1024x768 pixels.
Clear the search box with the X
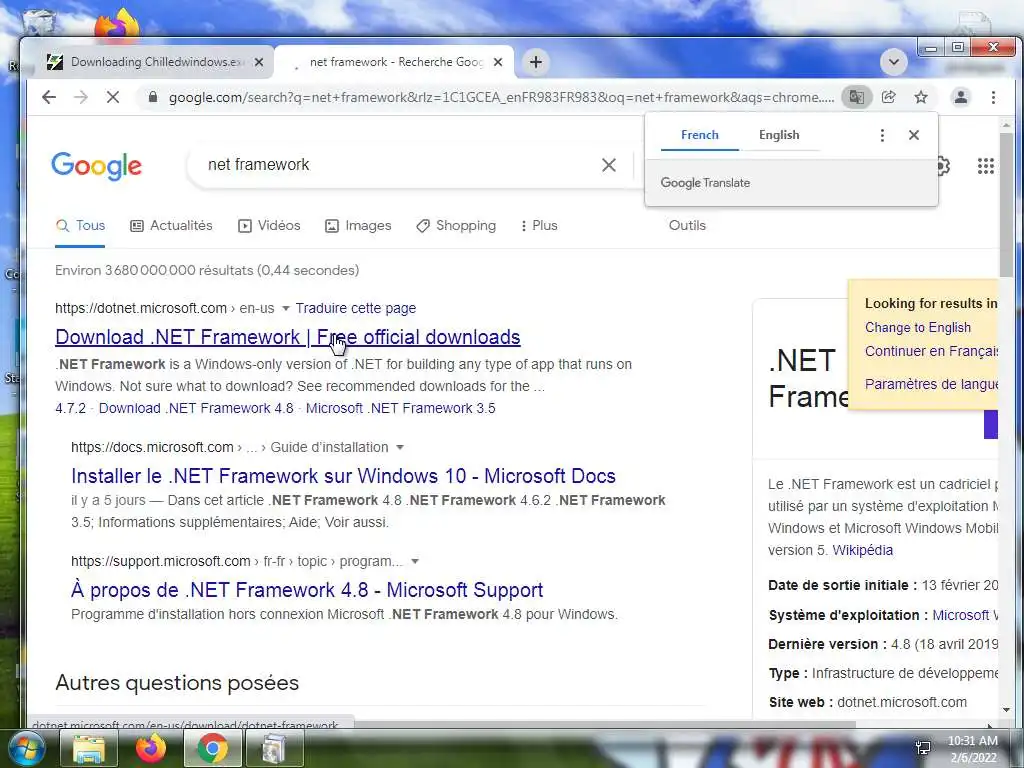[609, 165]
